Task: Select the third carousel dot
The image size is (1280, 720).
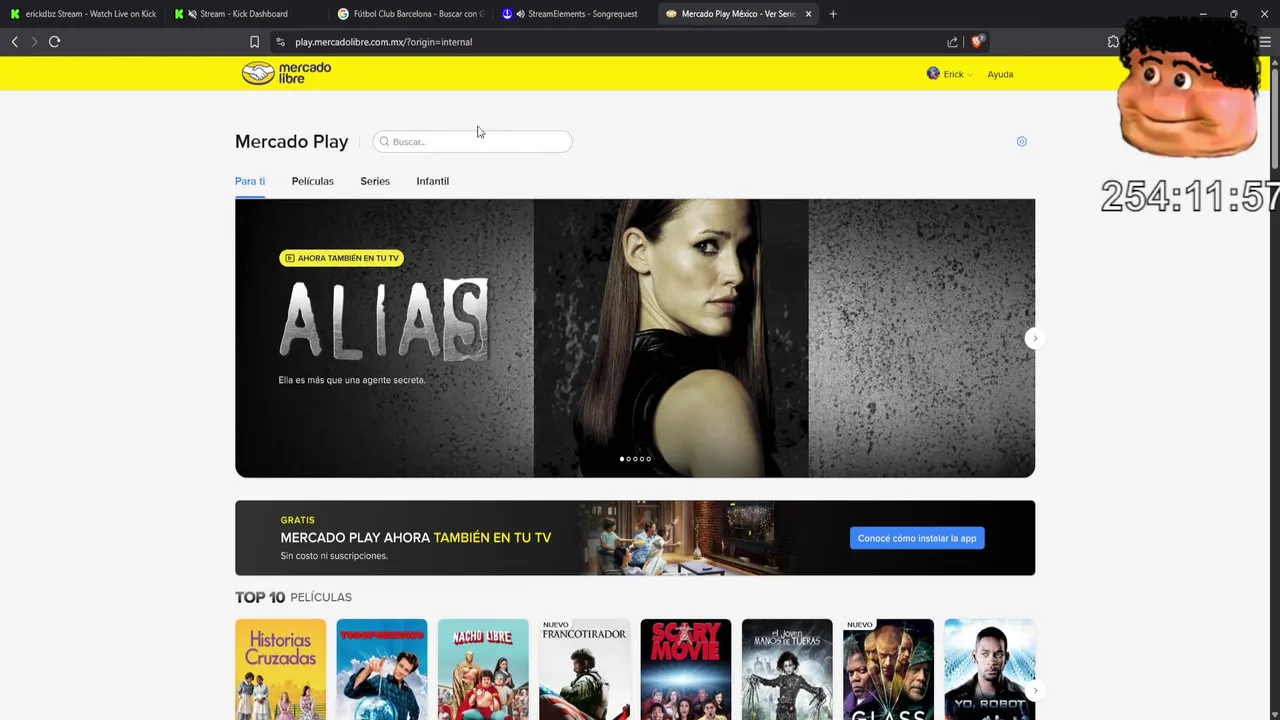Action: pyautogui.click(x=635, y=459)
